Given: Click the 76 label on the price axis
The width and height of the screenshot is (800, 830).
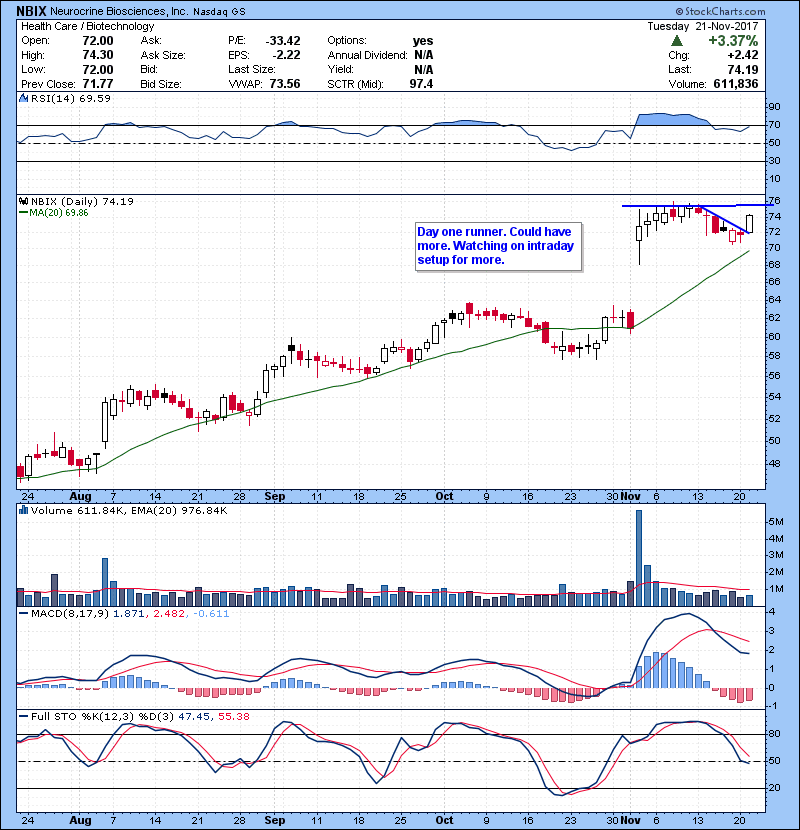Looking at the screenshot, I should pyautogui.click(x=775, y=201).
